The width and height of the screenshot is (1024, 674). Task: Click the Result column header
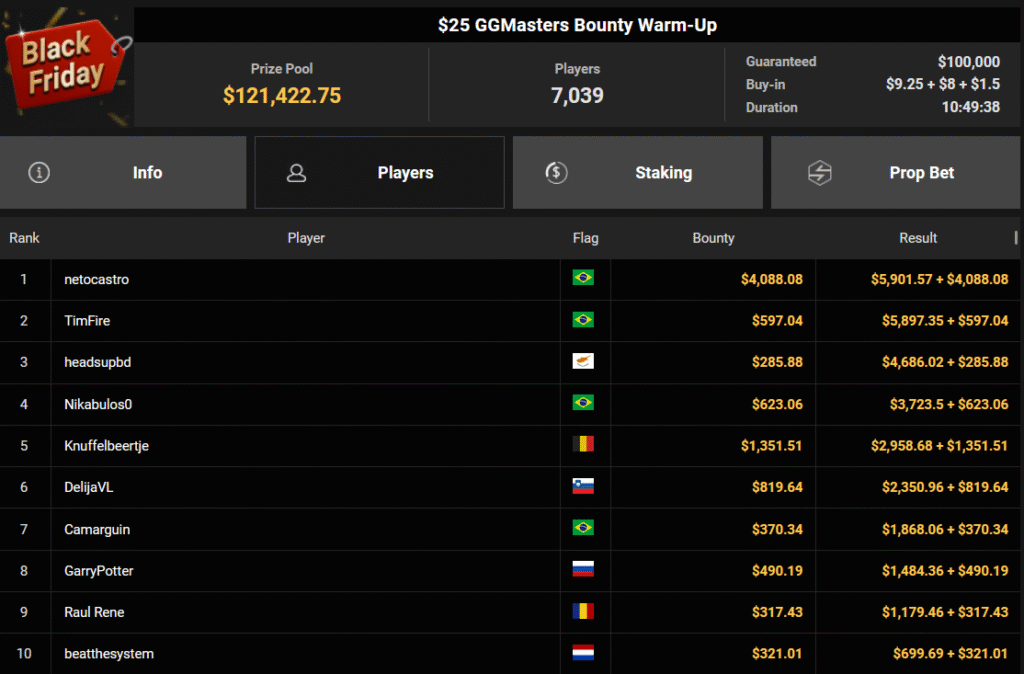click(x=917, y=238)
